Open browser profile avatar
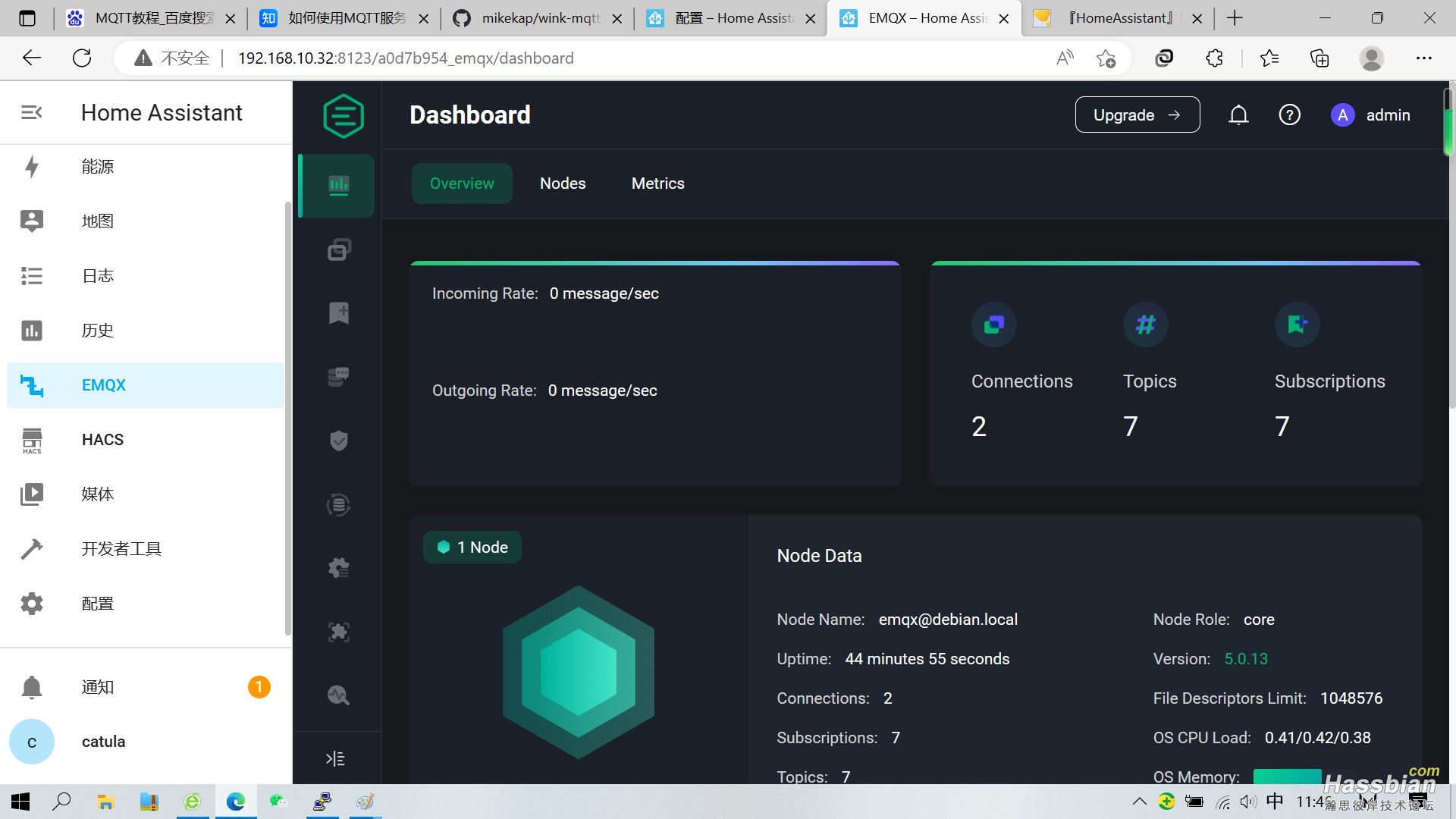1456x819 pixels. [1371, 58]
